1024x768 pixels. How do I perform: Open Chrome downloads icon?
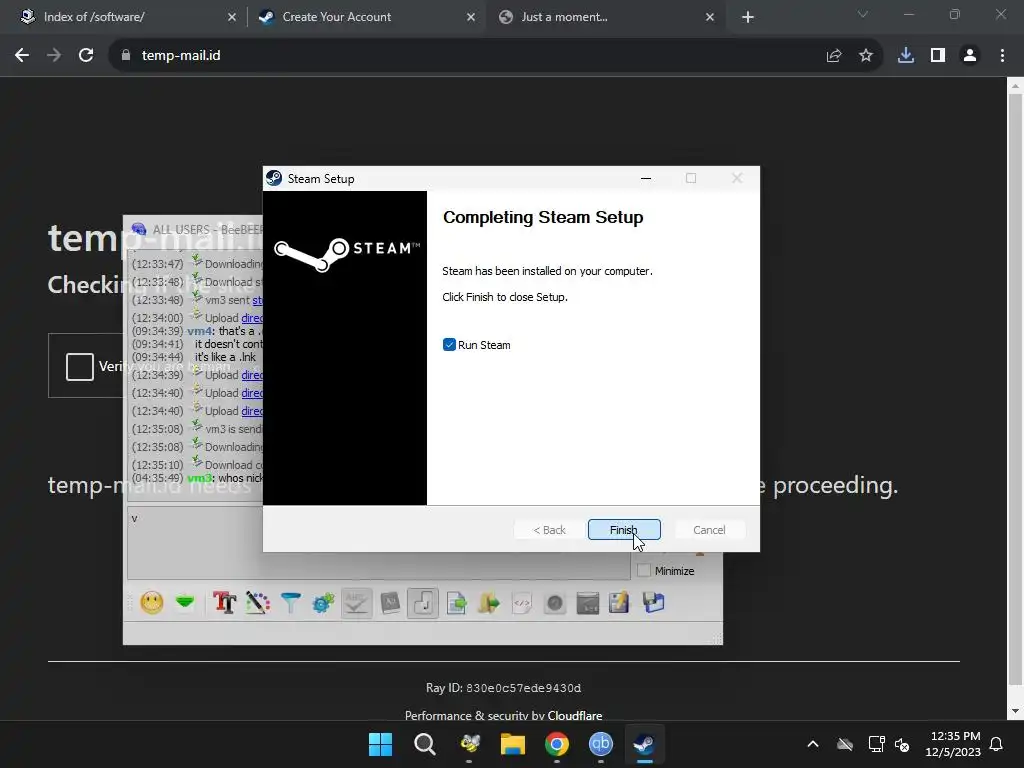pos(906,56)
